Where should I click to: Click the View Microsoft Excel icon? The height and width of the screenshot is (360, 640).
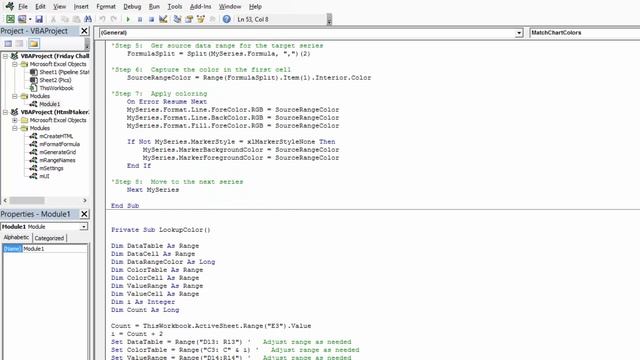10,19
